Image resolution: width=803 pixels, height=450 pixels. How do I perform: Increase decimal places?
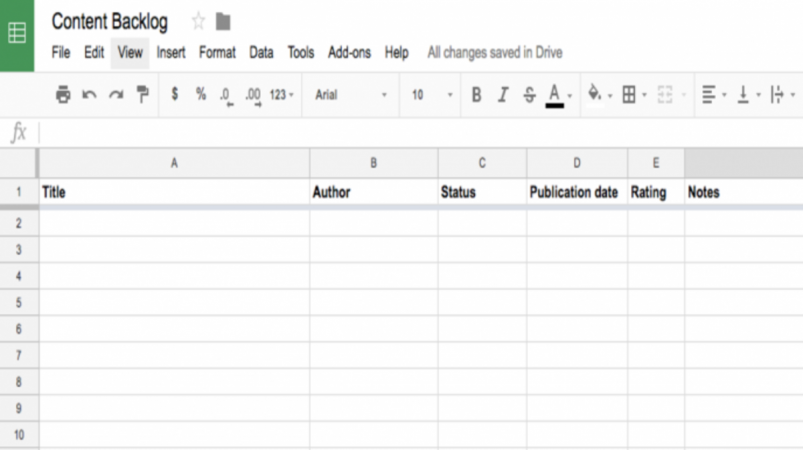253,96
